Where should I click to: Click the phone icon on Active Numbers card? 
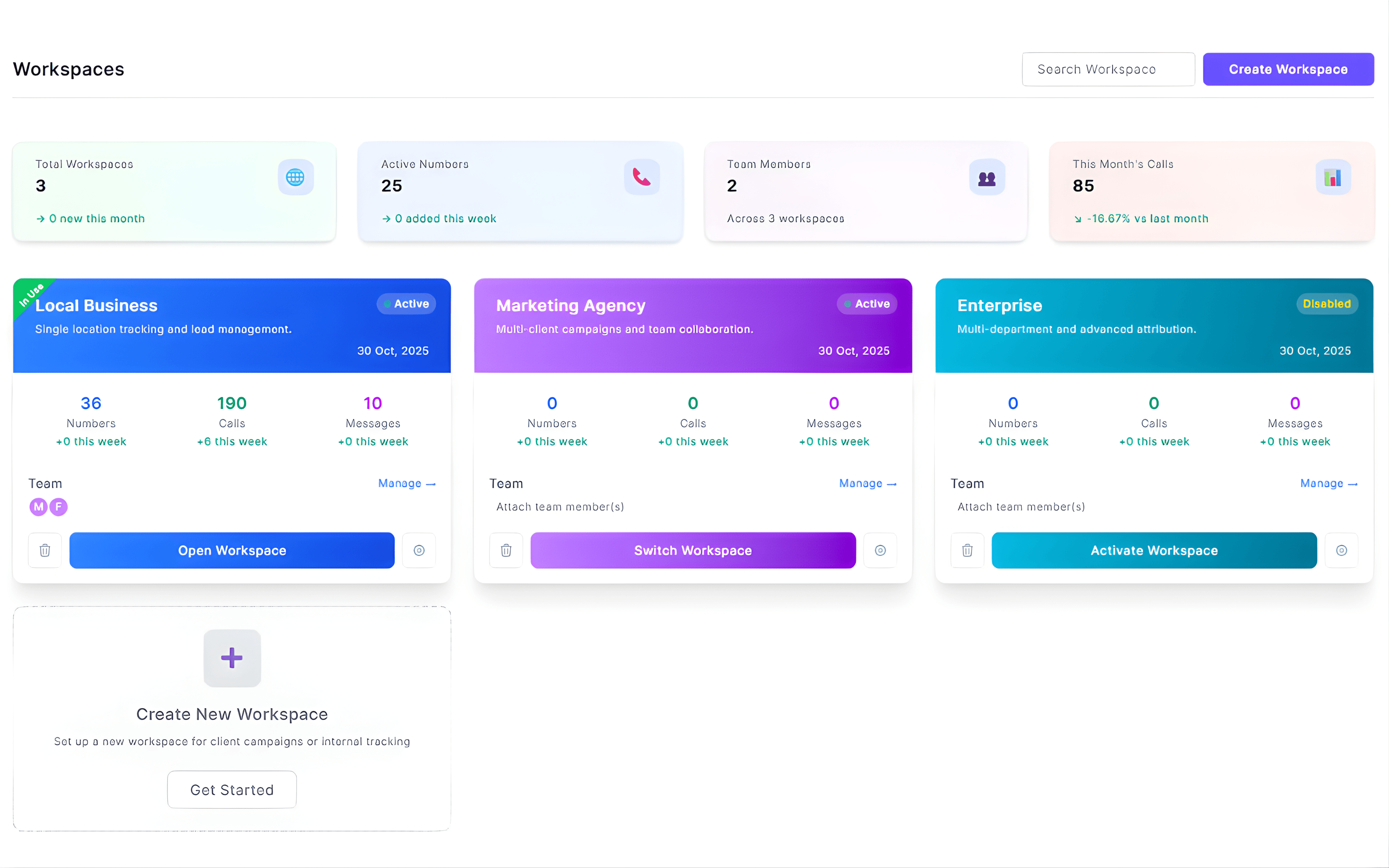point(641,177)
